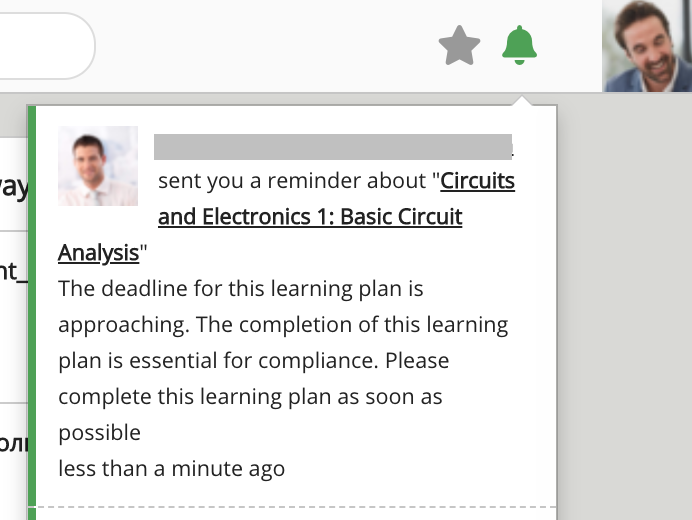Click the word "possible" ending the message
692x520 pixels.
[x=99, y=432]
